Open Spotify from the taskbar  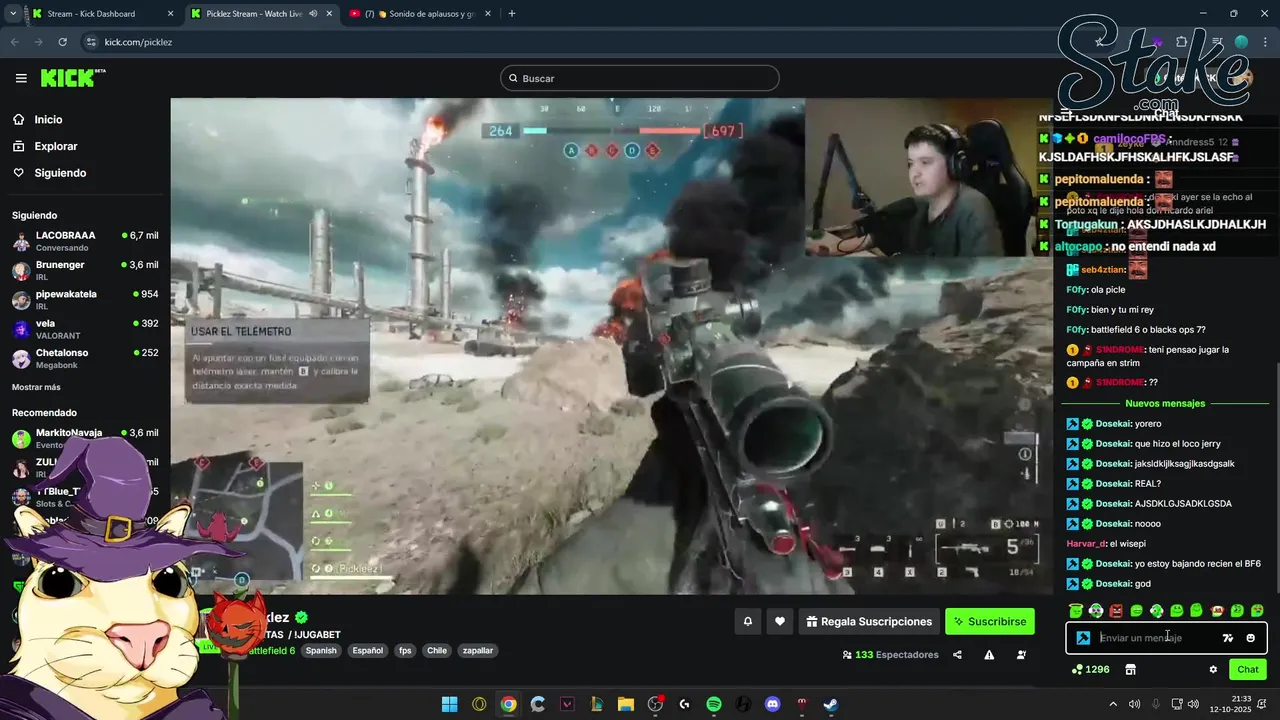coord(714,704)
